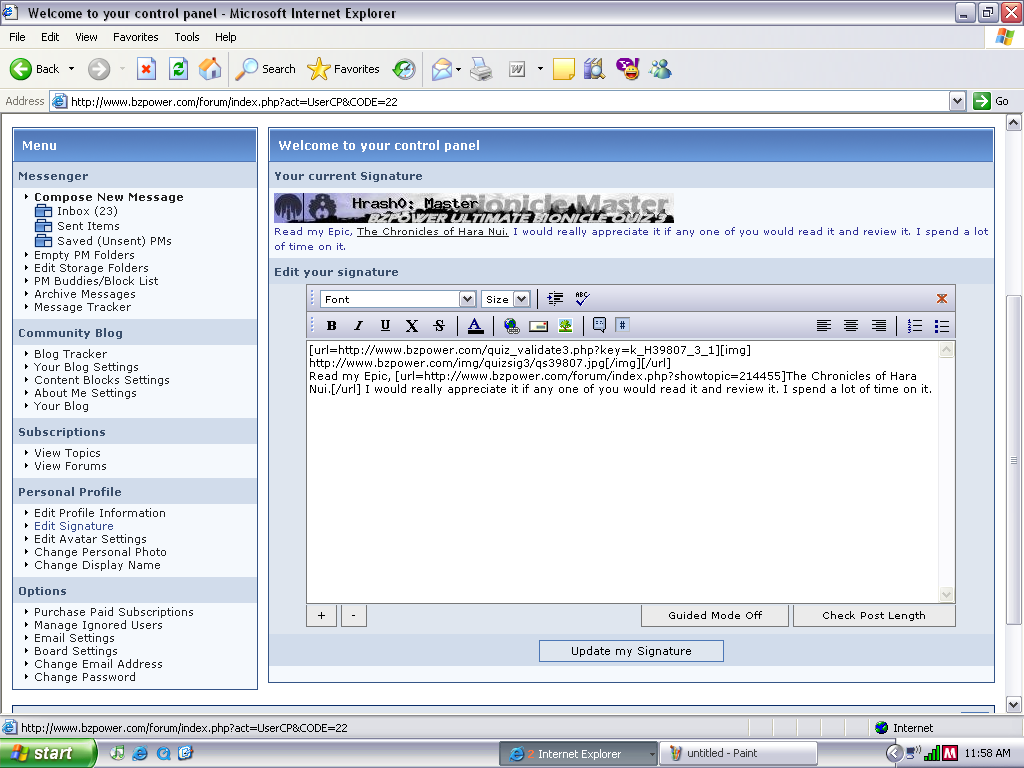Go to the IE Home page icon
Screen dimensions: 1024x768
pos(210,69)
